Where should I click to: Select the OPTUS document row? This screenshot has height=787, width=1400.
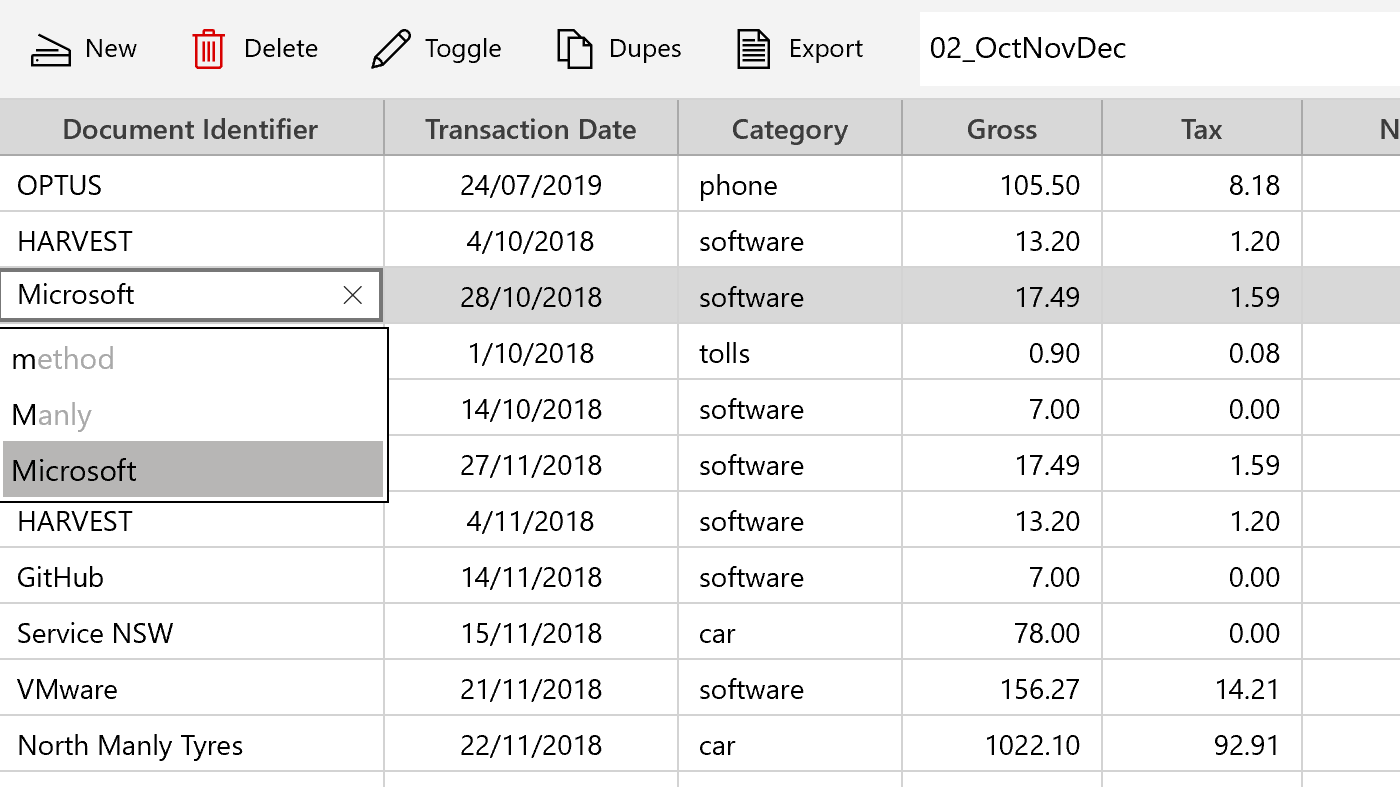[x=60, y=185]
